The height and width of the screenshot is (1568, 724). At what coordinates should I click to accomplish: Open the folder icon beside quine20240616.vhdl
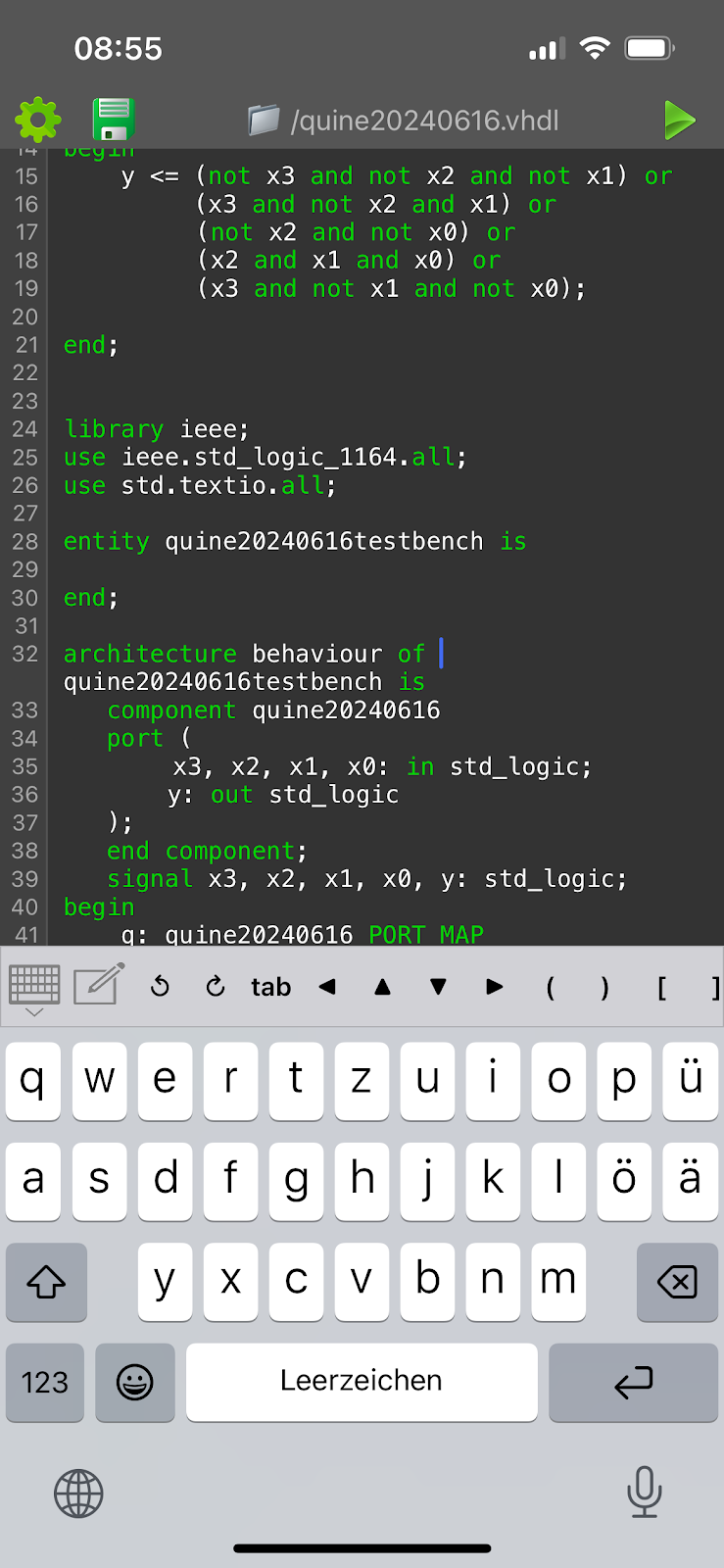[x=264, y=121]
